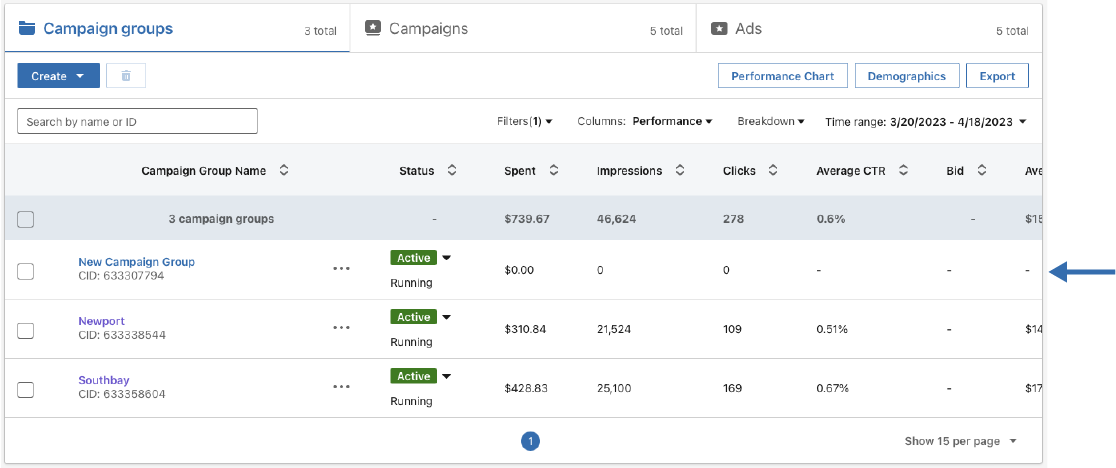Expand the Filters dropdown

click(525, 122)
